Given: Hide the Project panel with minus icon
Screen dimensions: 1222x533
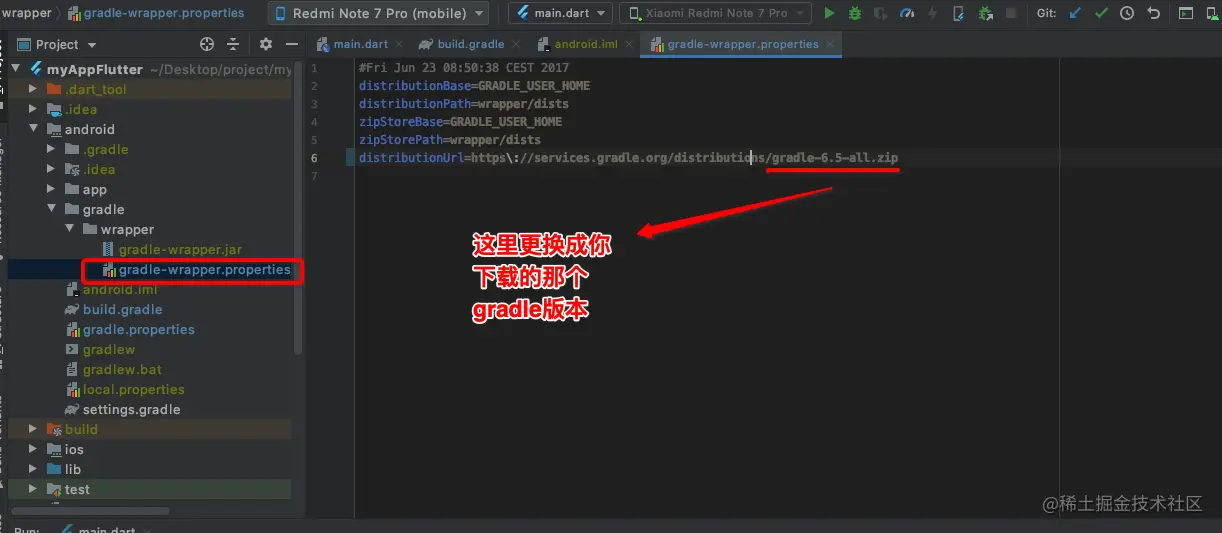Looking at the screenshot, I should click(292, 44).
